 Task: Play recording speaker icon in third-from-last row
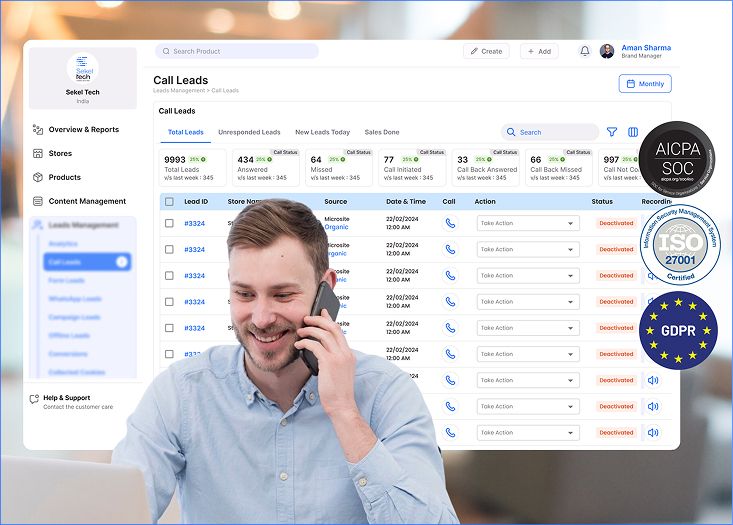click(653, 380)
